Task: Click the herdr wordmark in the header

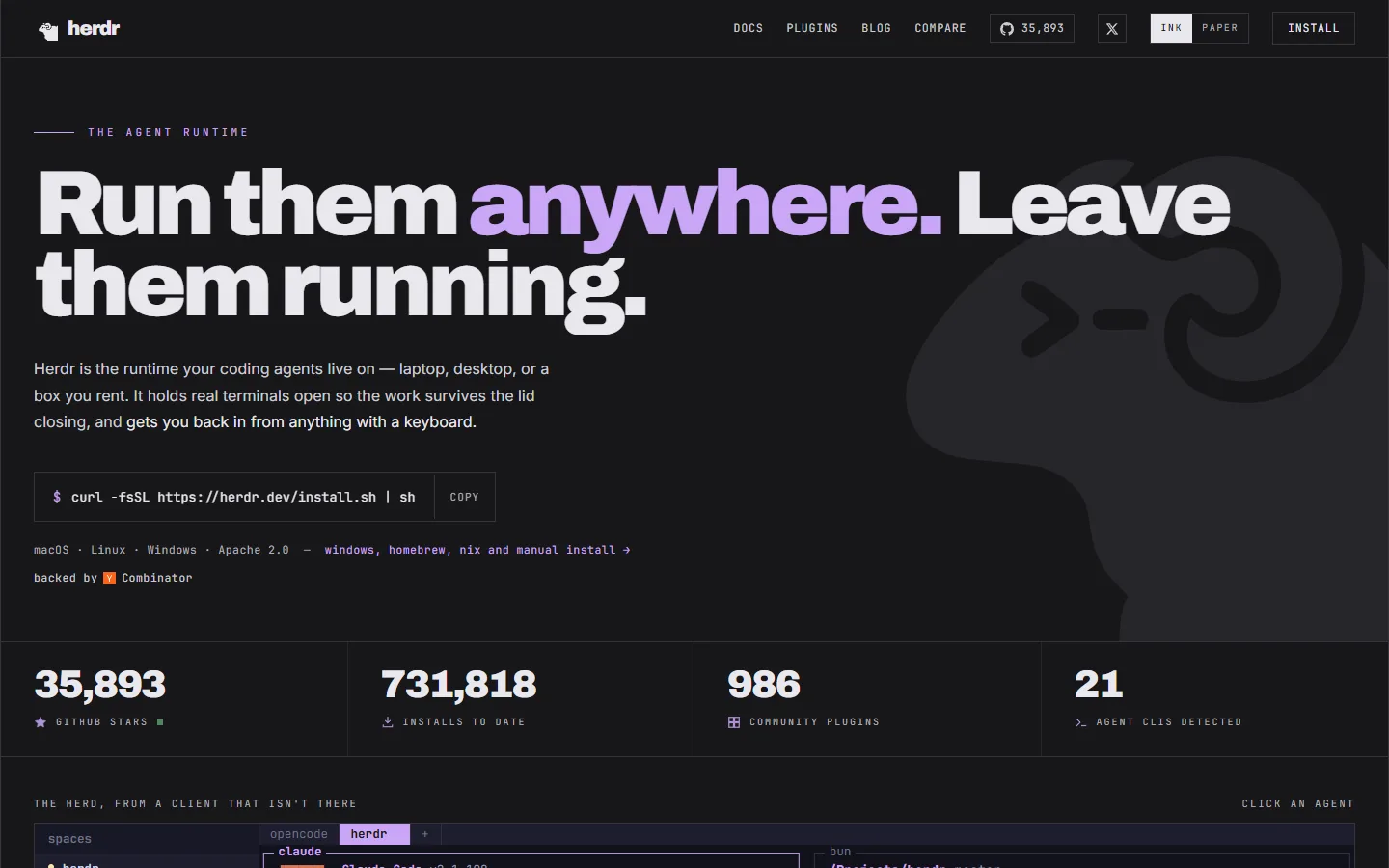Action: (94, 29)
